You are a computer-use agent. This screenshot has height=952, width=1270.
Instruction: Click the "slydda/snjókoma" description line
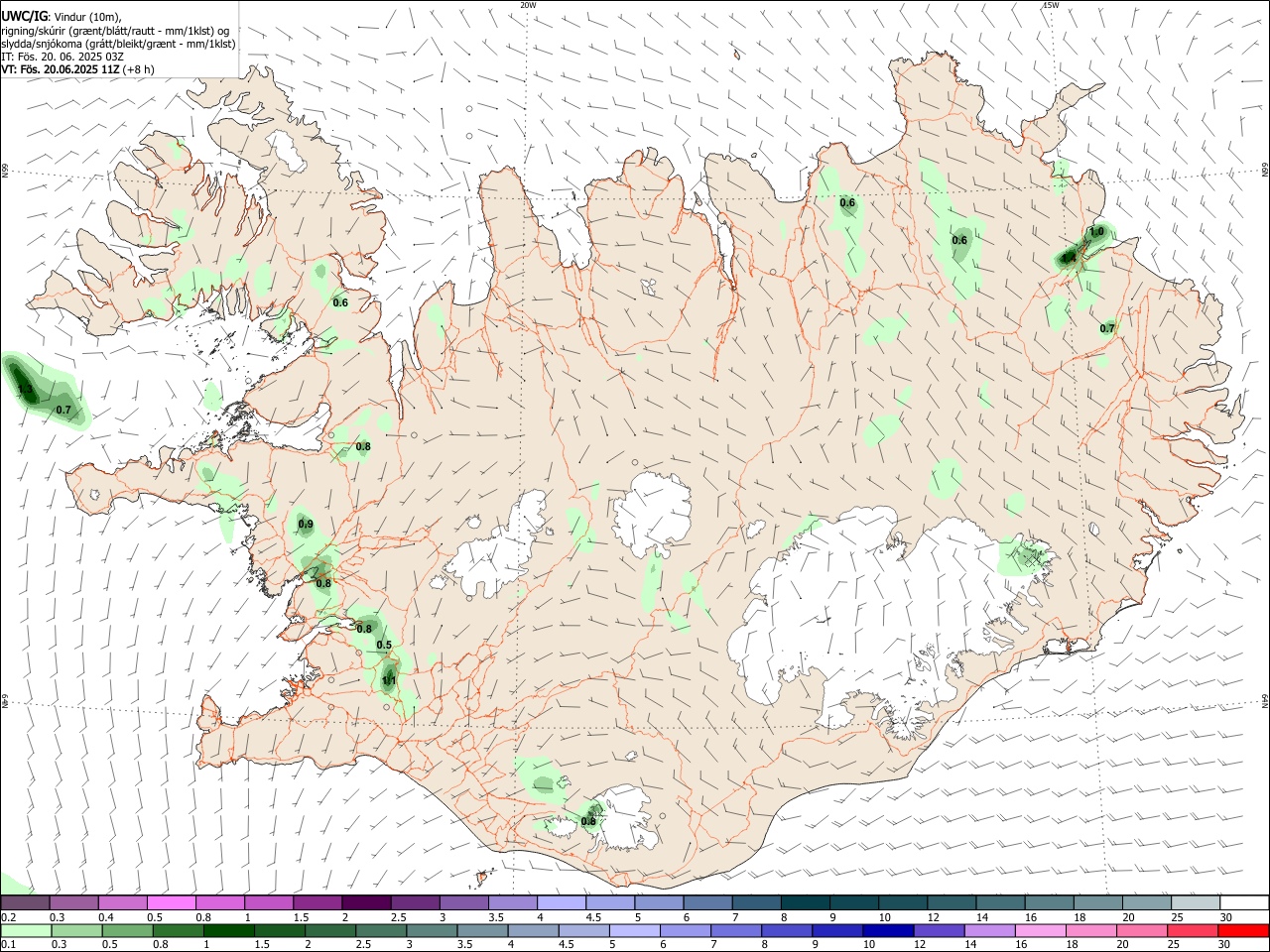pyautogui.click(x=118, y=44)
